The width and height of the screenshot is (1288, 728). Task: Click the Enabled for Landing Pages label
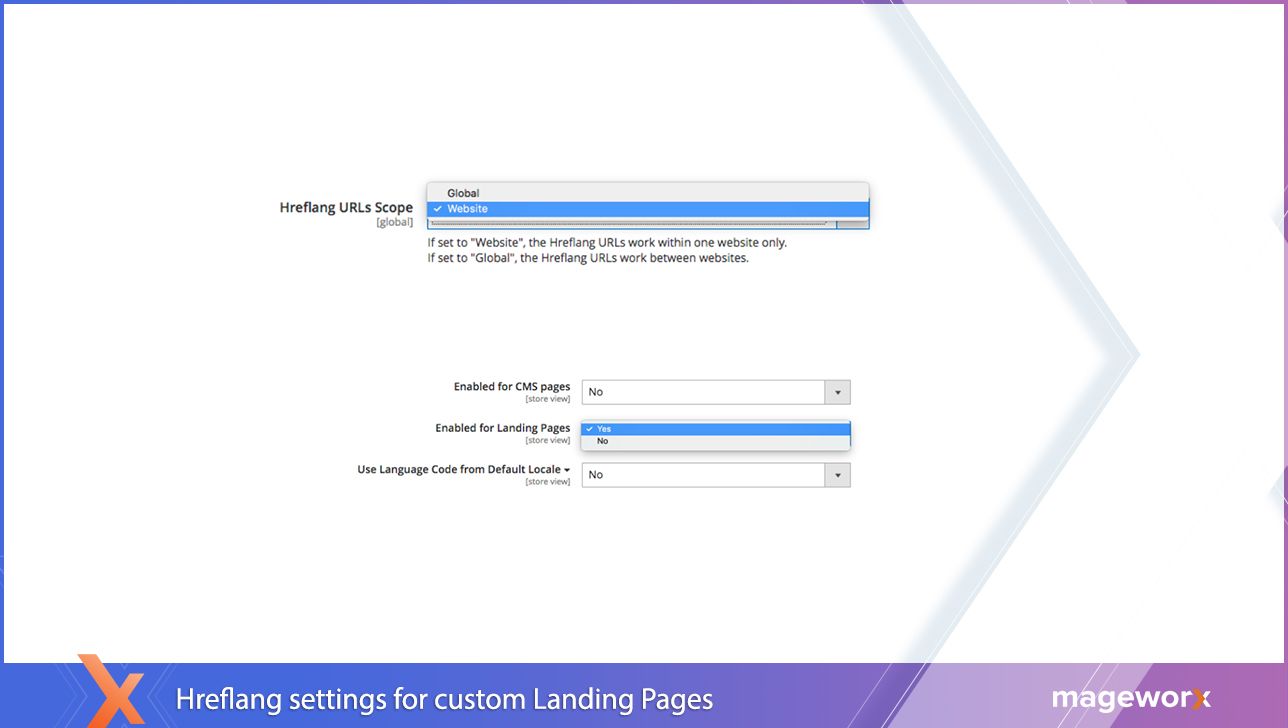click(x=502, y=428)
